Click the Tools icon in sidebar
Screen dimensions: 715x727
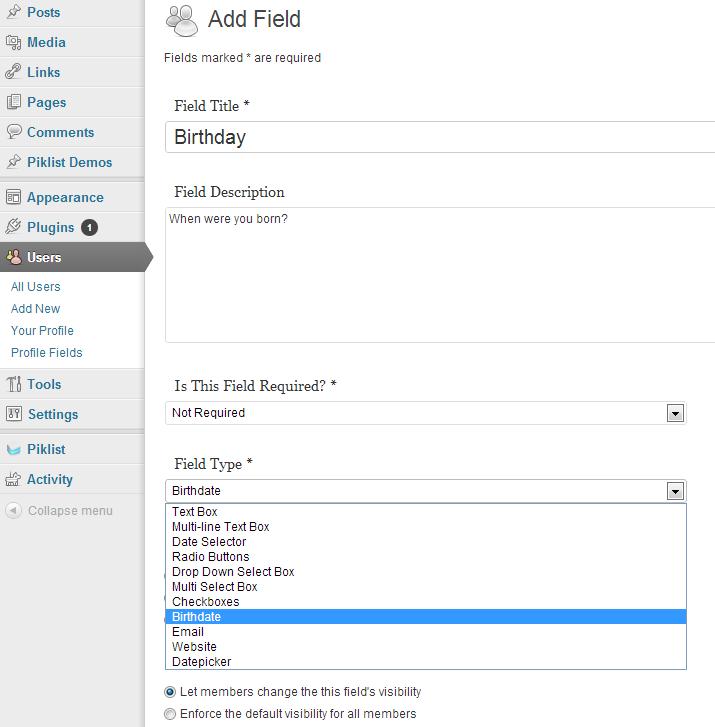coord(13,384)
